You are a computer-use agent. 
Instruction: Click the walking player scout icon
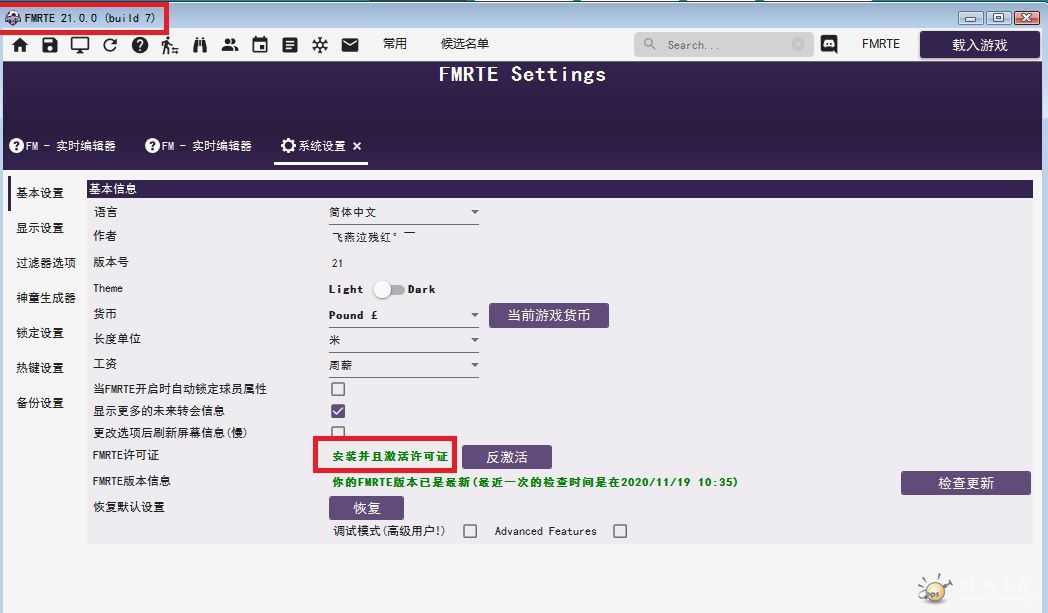169,45
